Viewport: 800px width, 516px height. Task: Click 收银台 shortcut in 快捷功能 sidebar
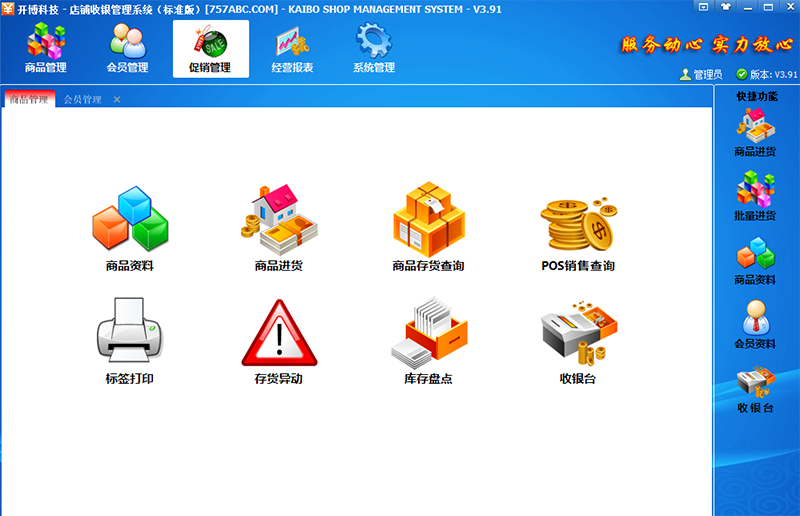pos(755,389)
